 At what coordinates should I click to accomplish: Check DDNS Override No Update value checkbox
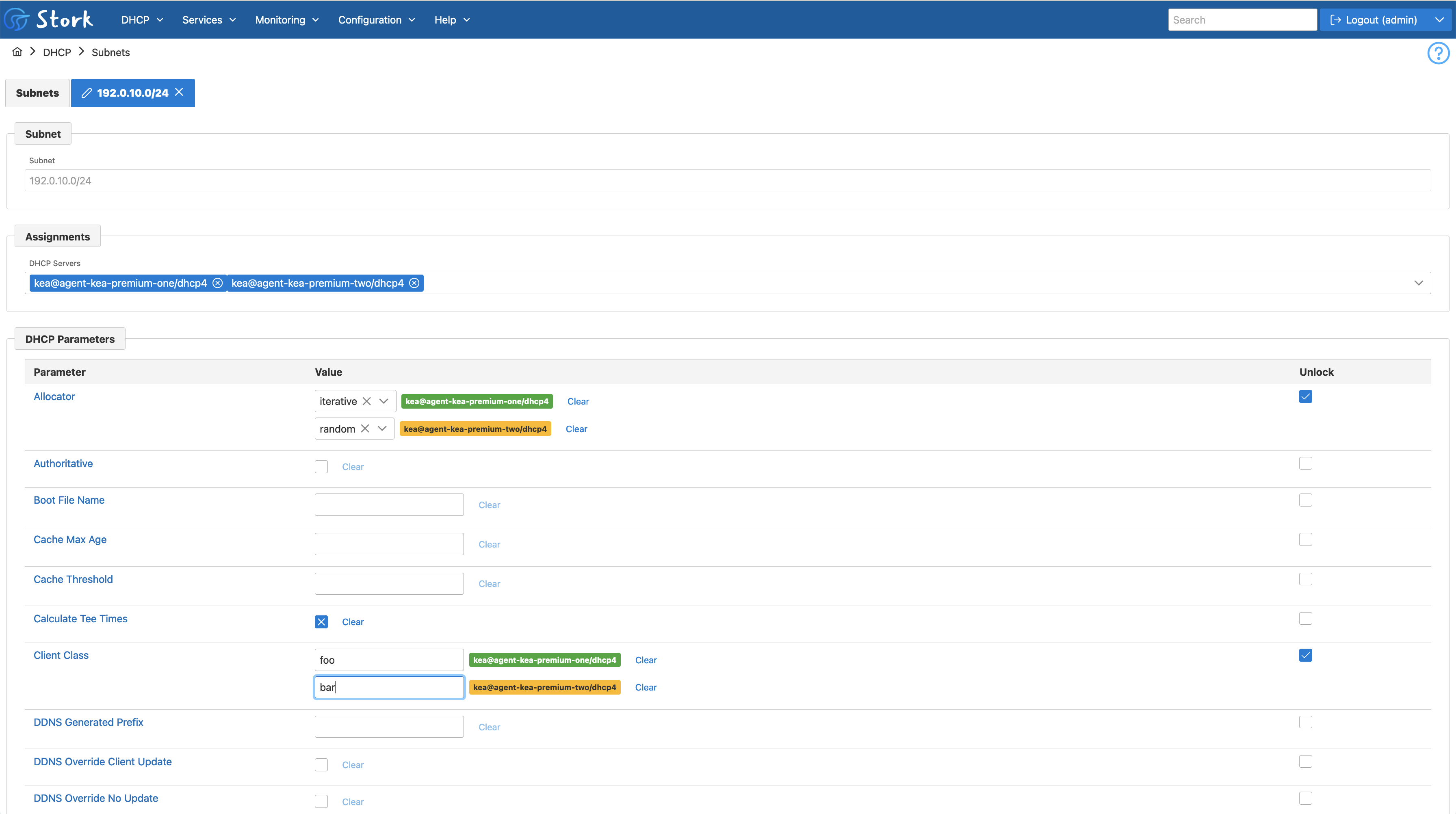point(321,801)
